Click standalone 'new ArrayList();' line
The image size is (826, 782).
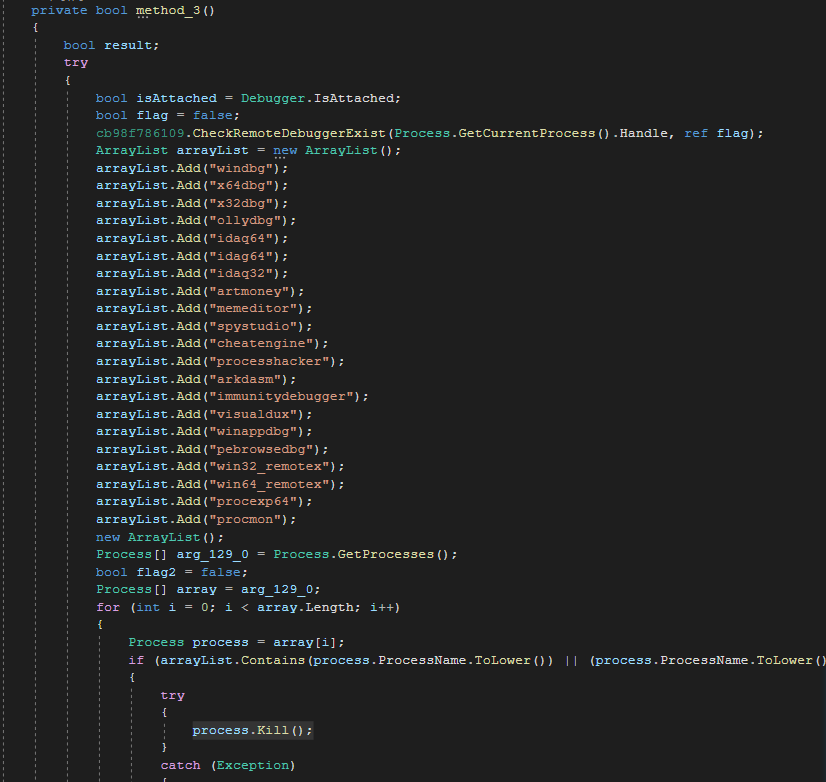coord(160,537)
